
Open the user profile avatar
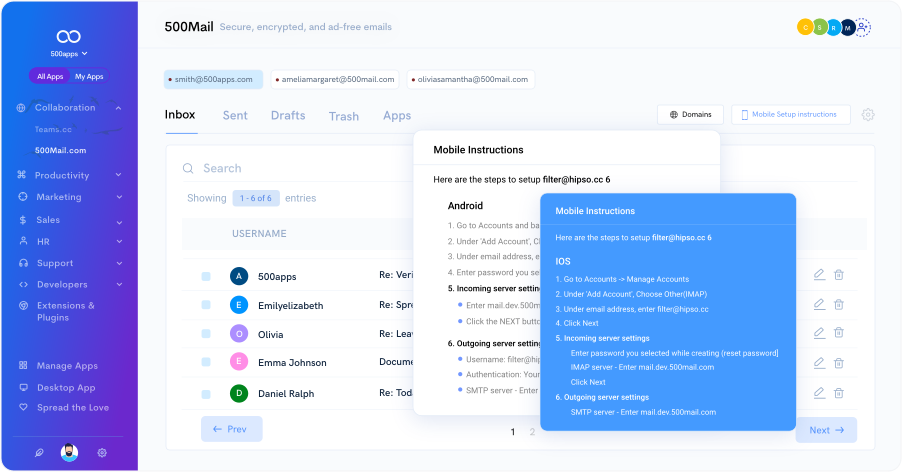click(70, 452)
